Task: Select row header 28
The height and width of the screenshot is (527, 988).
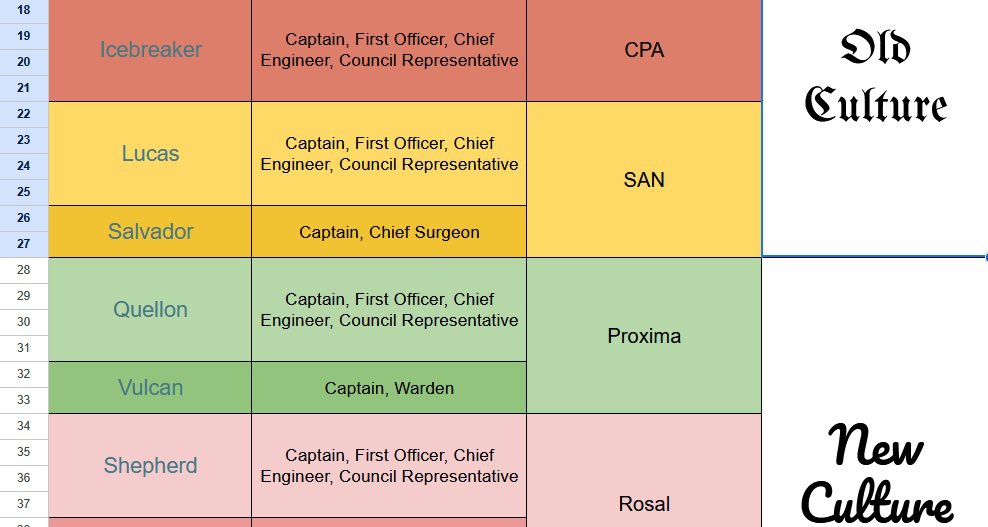Action: click(24, 270)
